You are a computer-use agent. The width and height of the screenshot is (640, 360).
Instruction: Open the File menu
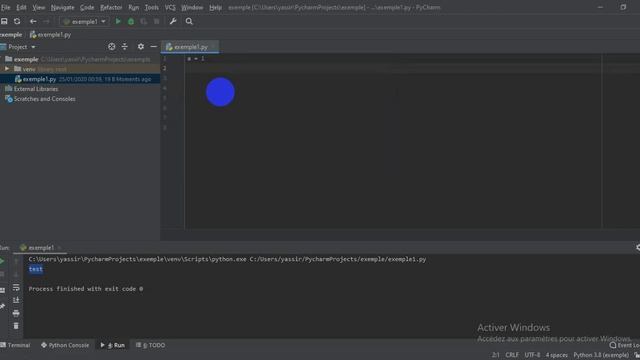click(x=6, y=7)
